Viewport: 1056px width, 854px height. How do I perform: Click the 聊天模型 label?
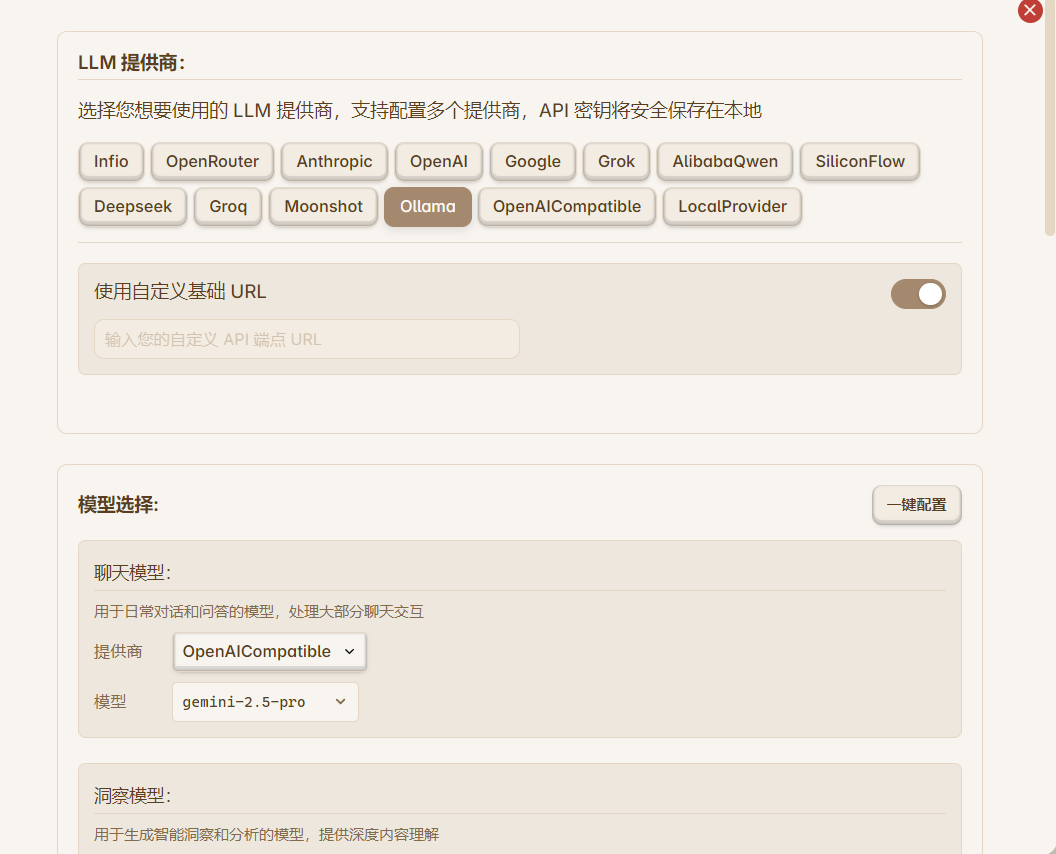point(132,573)
